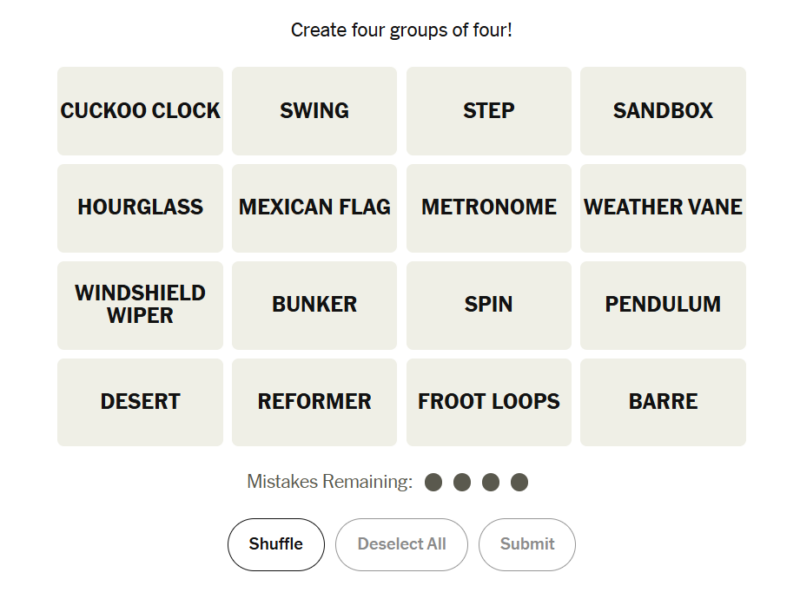Viewport: 800px width, 599px height.
Task: Select the METRONOME tile
Action: click(x=488, y=208)
